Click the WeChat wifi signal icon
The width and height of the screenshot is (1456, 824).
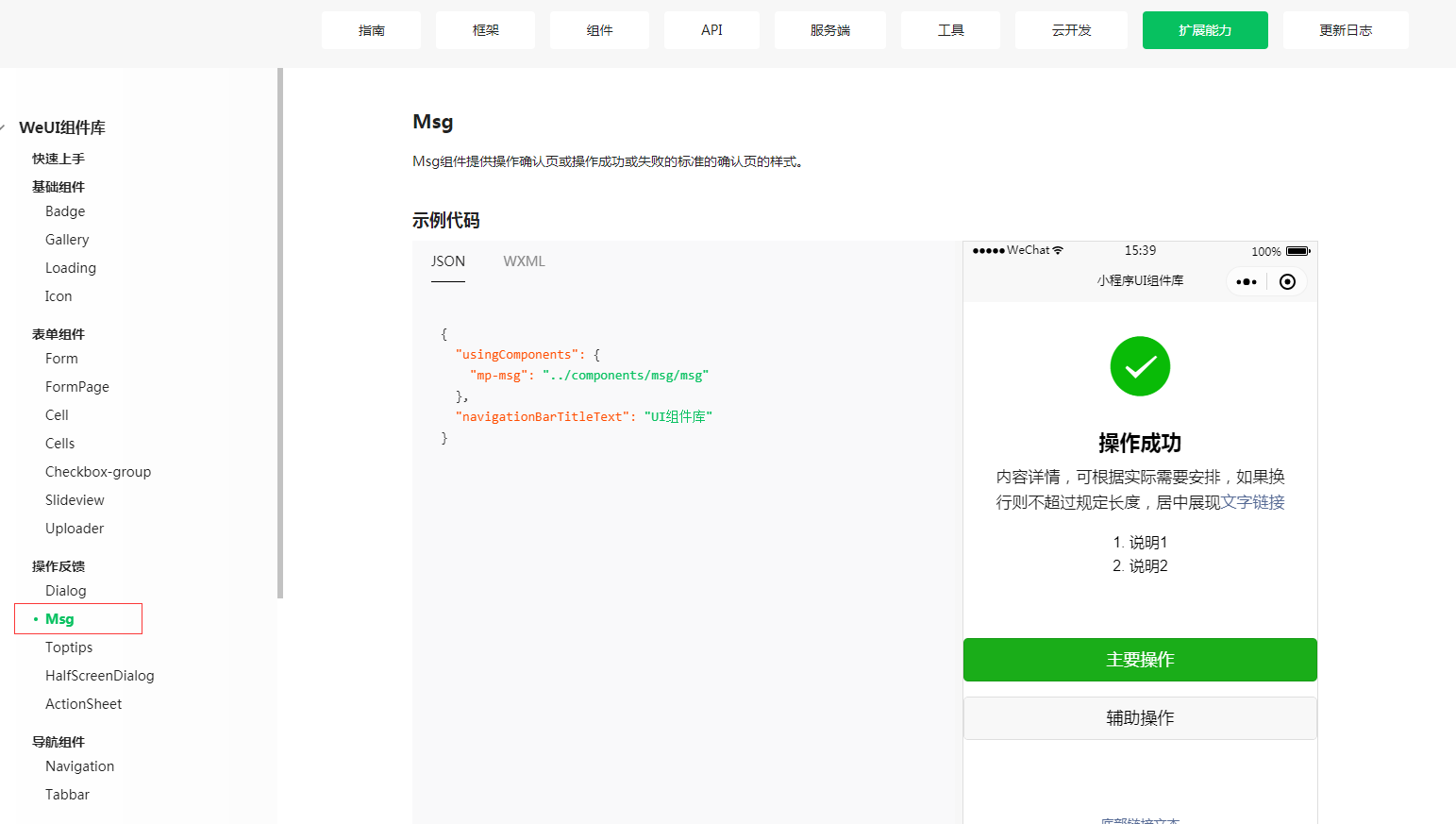click(1058, 250)
